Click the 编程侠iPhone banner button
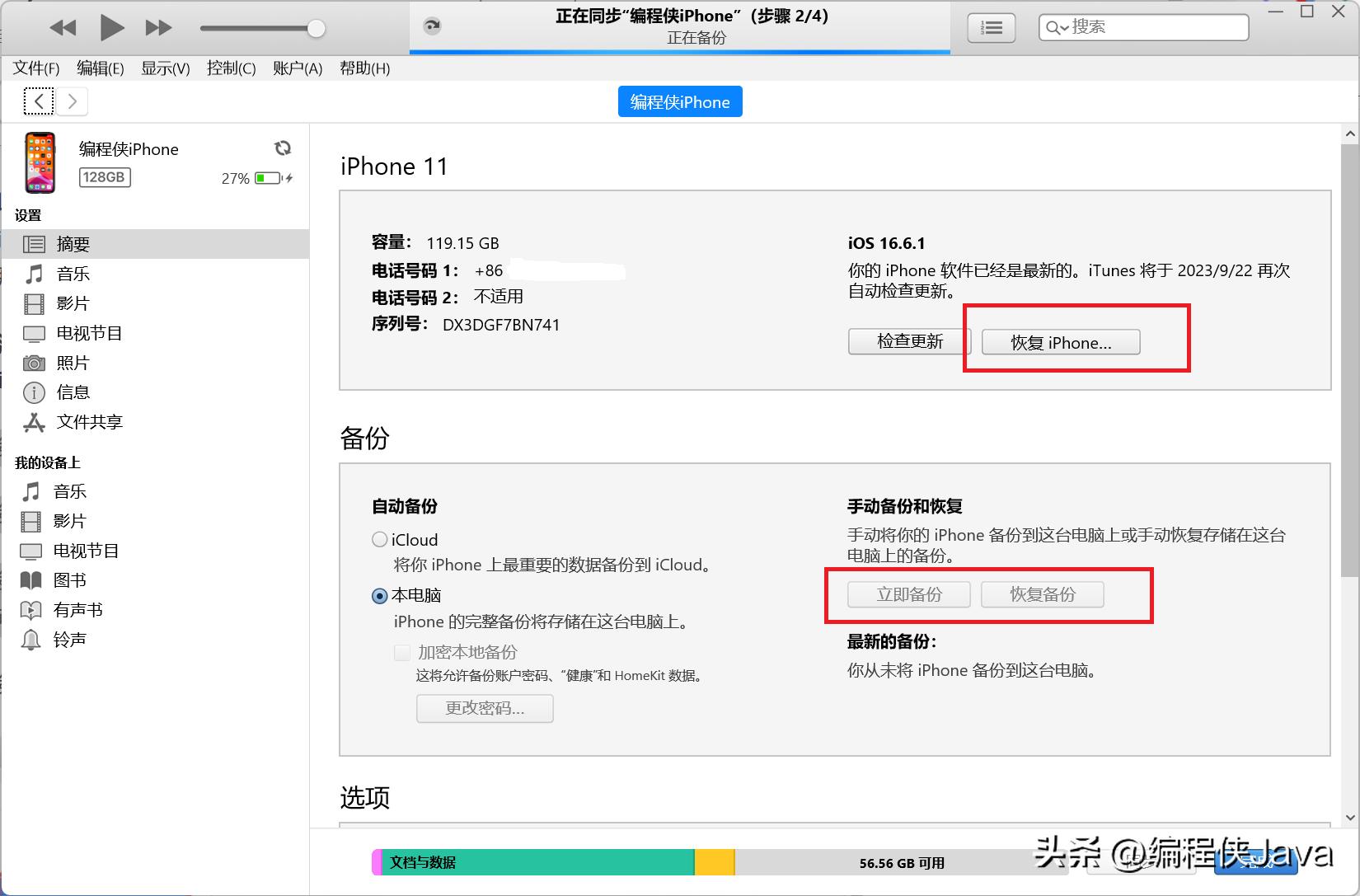1360x896 pixels. [679, 101]
